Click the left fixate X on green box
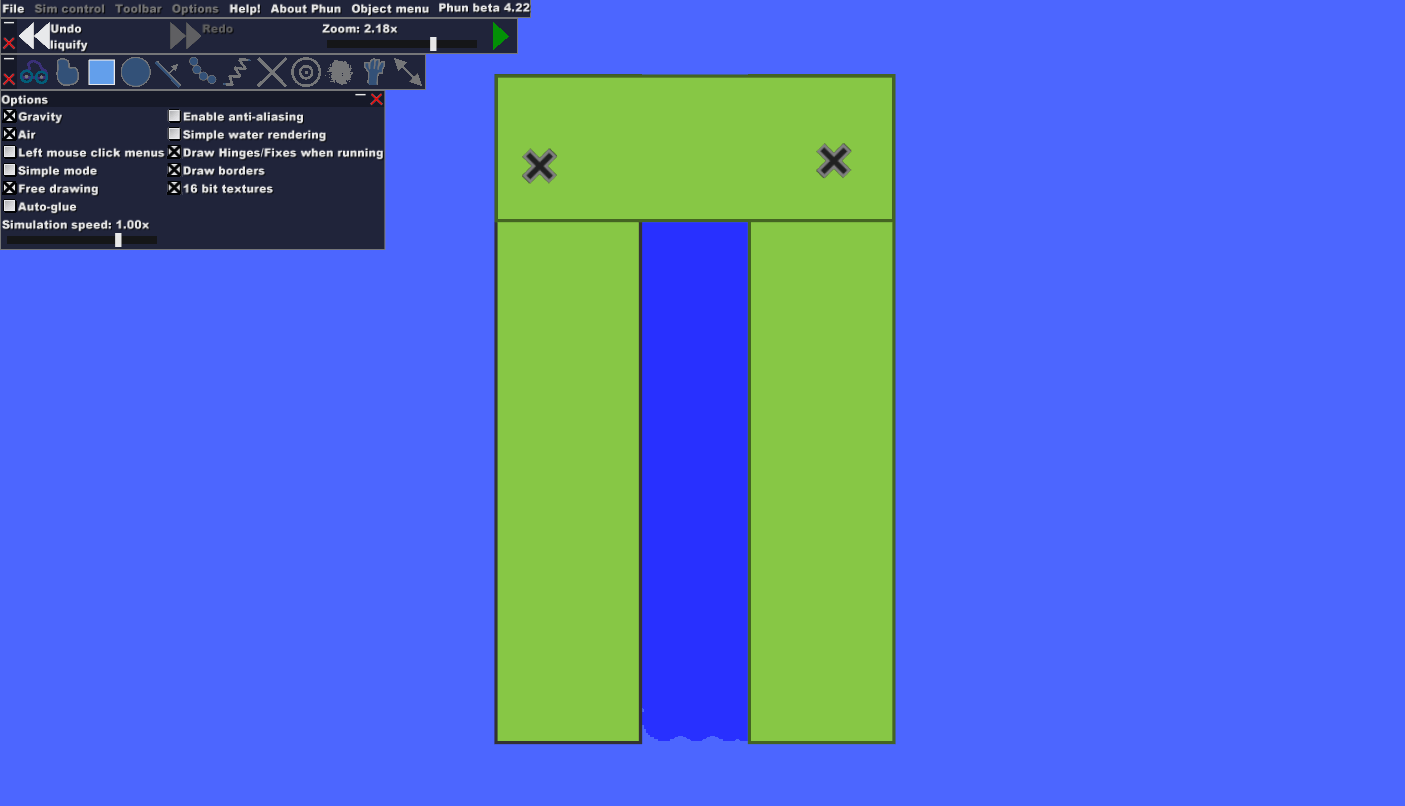 tap(539, 166)
